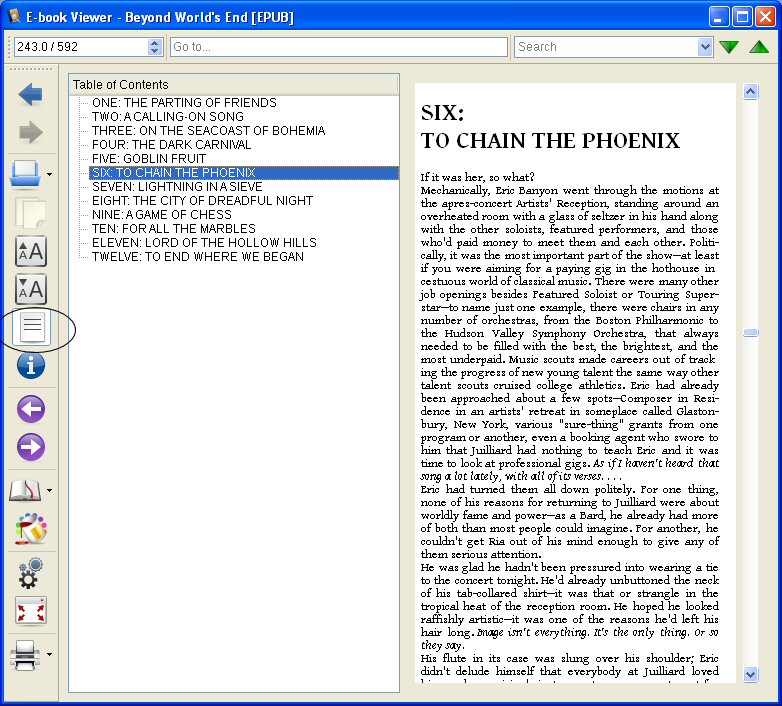The width and height of the screenshot is (782, 706).
Task: Select SIX: TO CHAIN THE PHOENIX chapter
Action: (x=243, y=173)
